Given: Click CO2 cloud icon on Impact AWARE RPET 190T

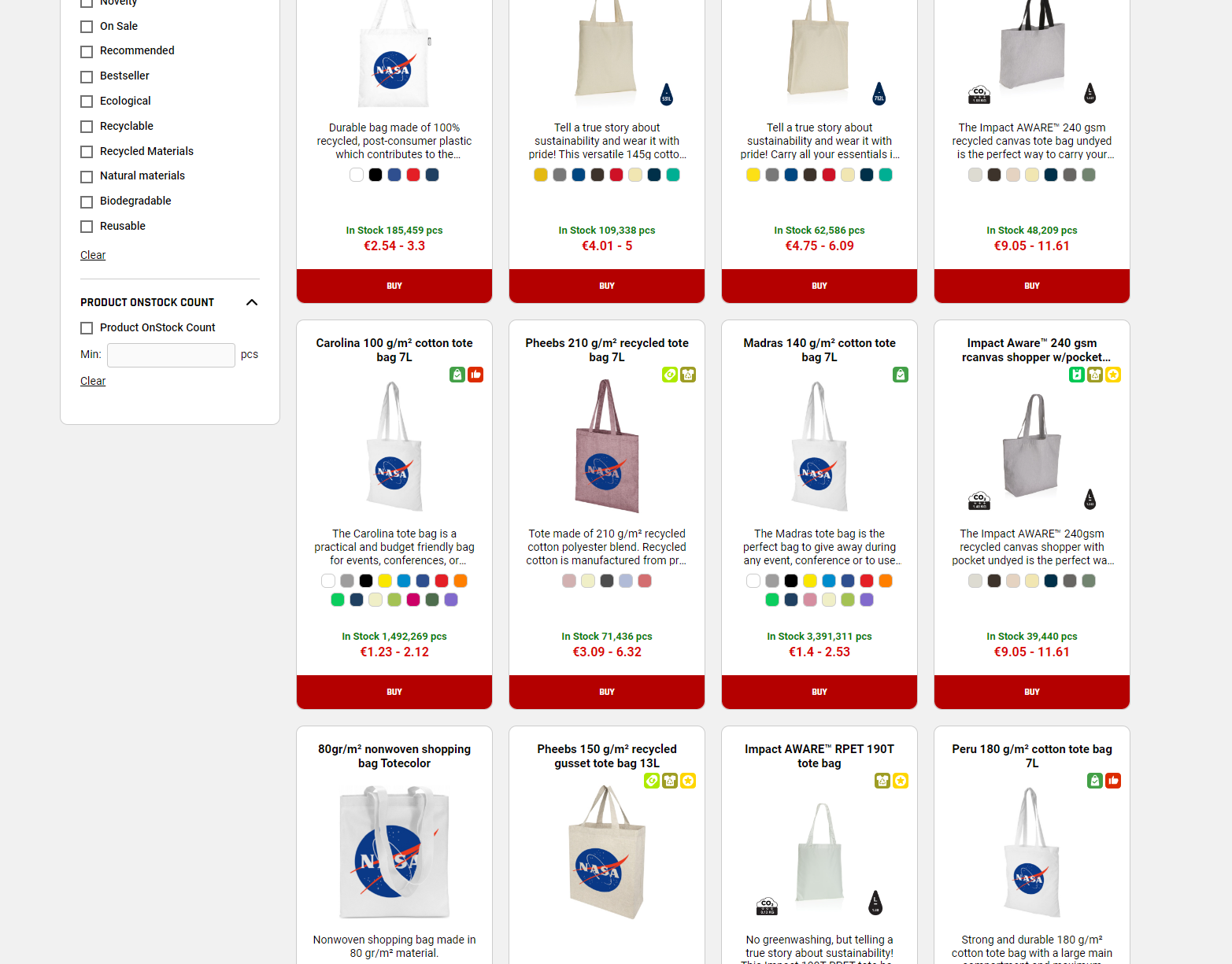Looking at the screenshot, I should pyautogui.click(x=767, y=906).
